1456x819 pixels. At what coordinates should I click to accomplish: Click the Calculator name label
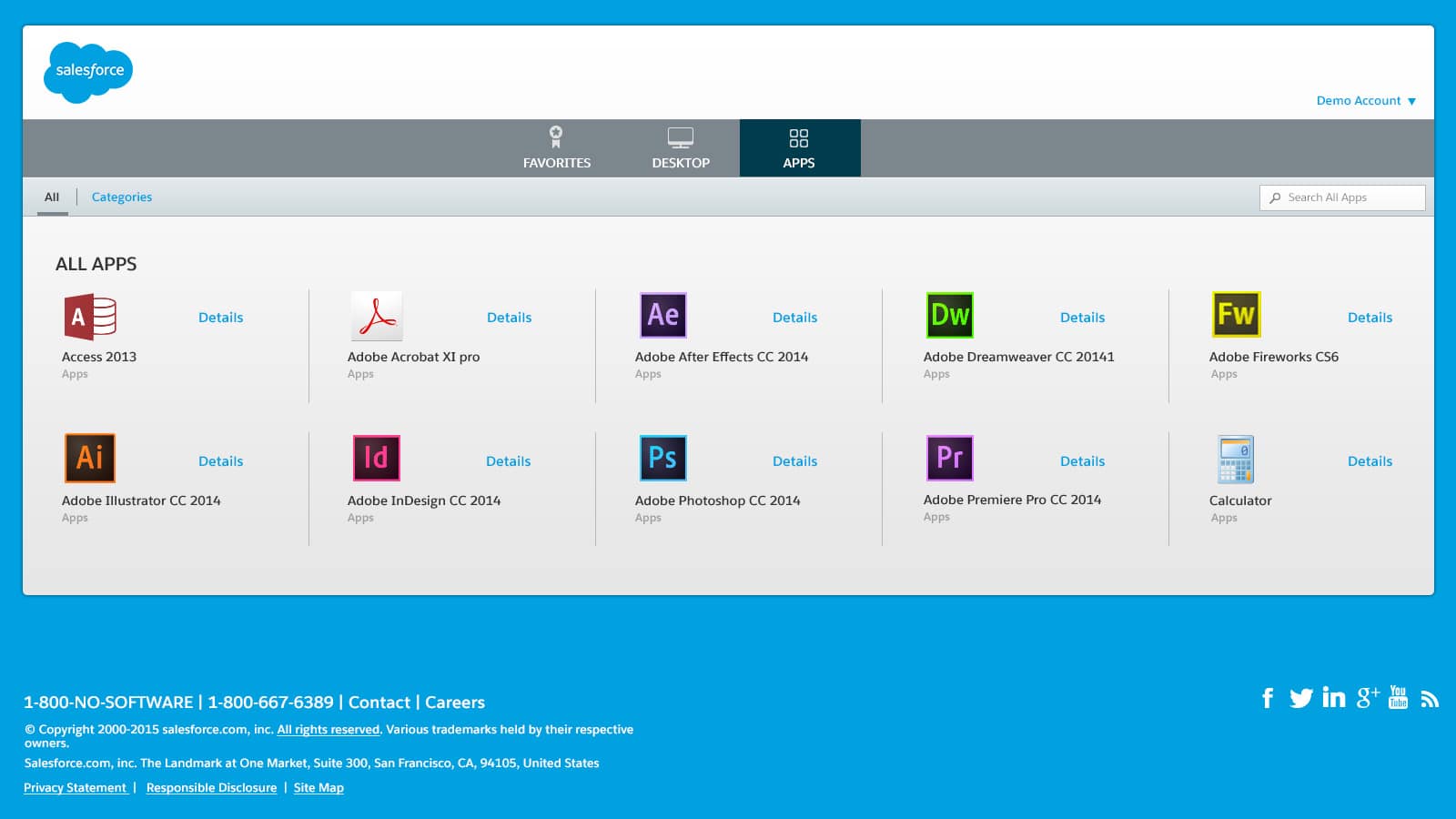[x=1240, y=500]
